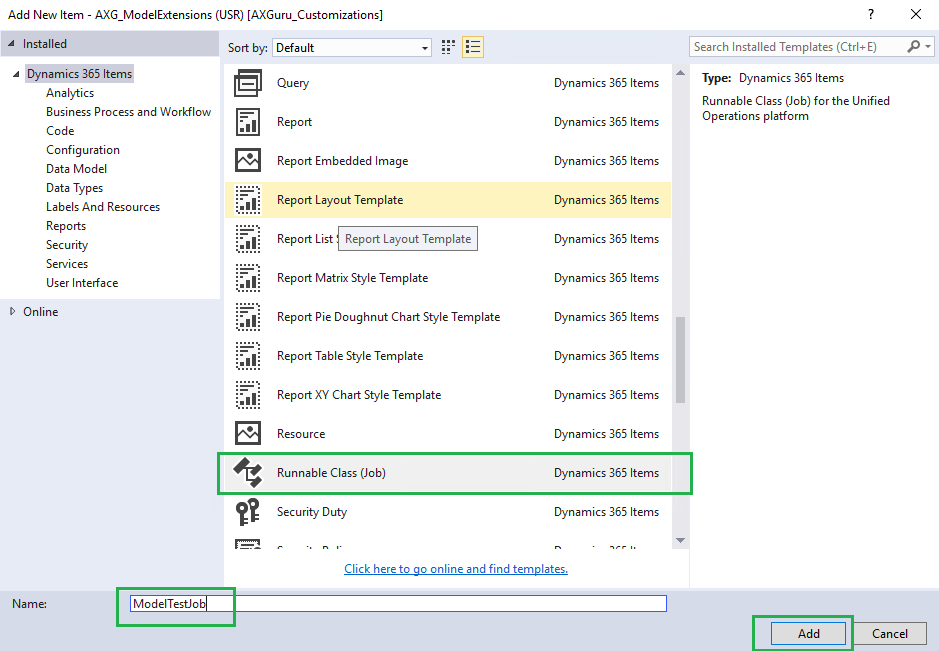
Task: Select Business Process and Workflow category
Action: [x=128, y=112]
